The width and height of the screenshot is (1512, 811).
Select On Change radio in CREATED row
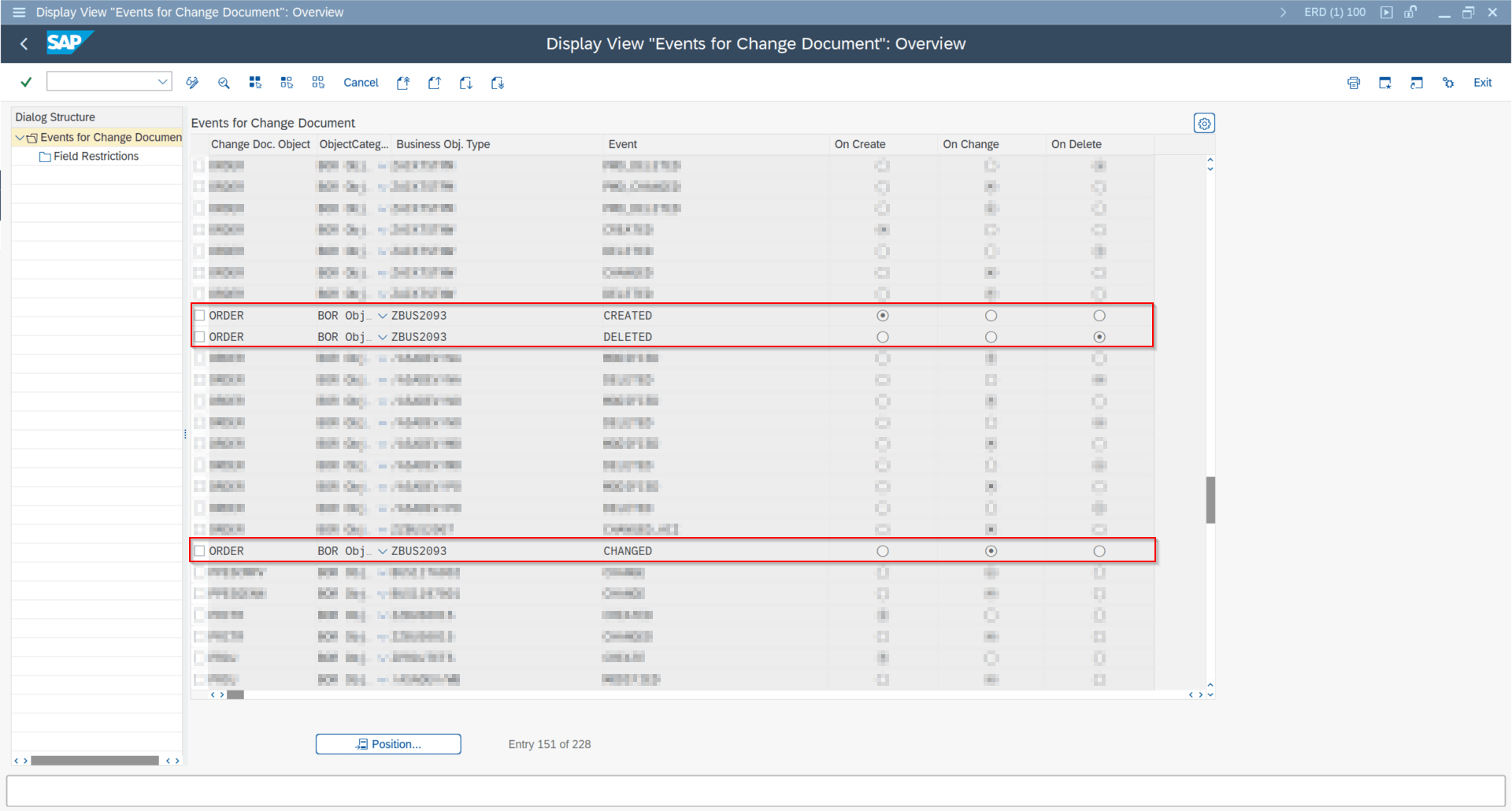tap(991, 316)
